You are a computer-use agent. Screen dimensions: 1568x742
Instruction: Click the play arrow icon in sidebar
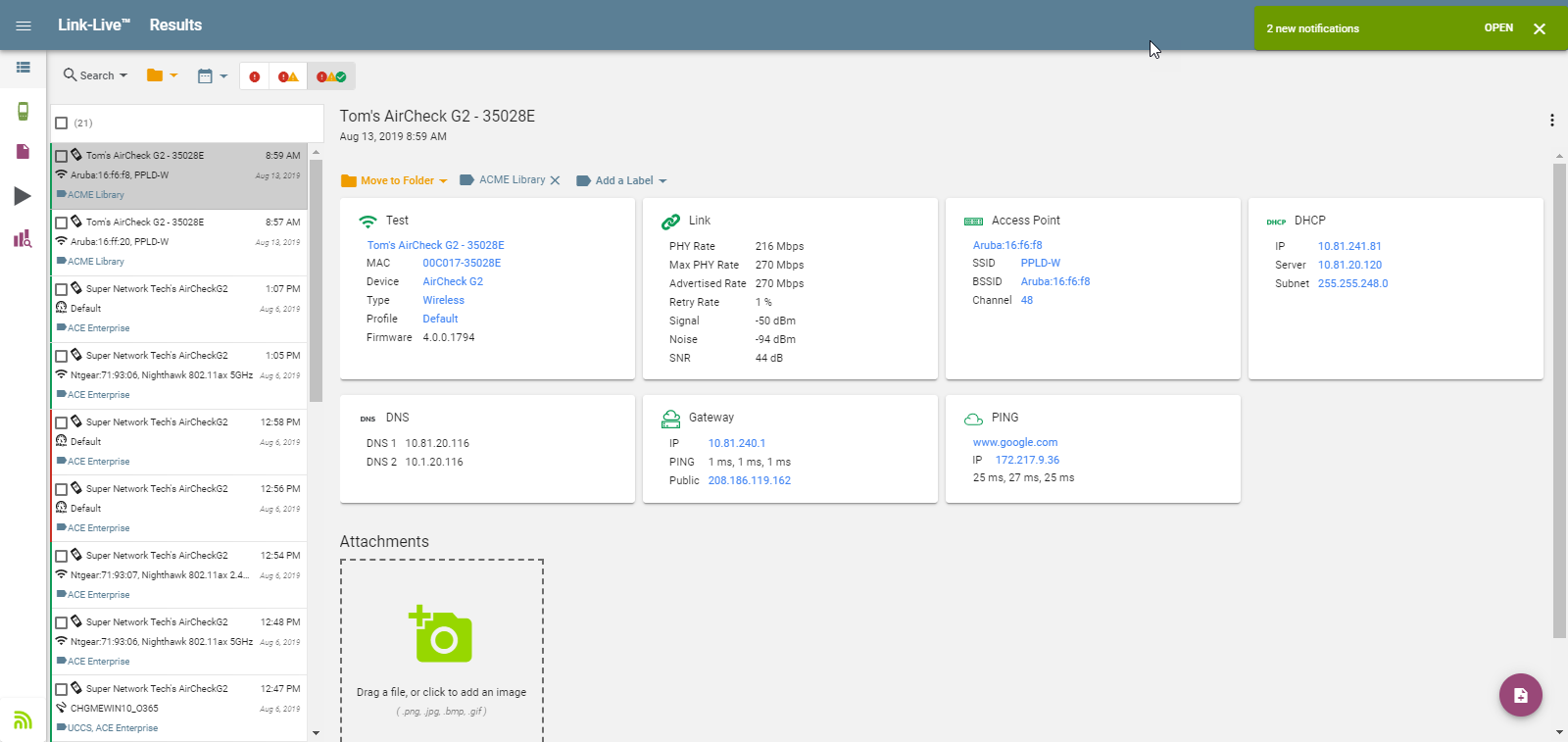click(23, 196)
